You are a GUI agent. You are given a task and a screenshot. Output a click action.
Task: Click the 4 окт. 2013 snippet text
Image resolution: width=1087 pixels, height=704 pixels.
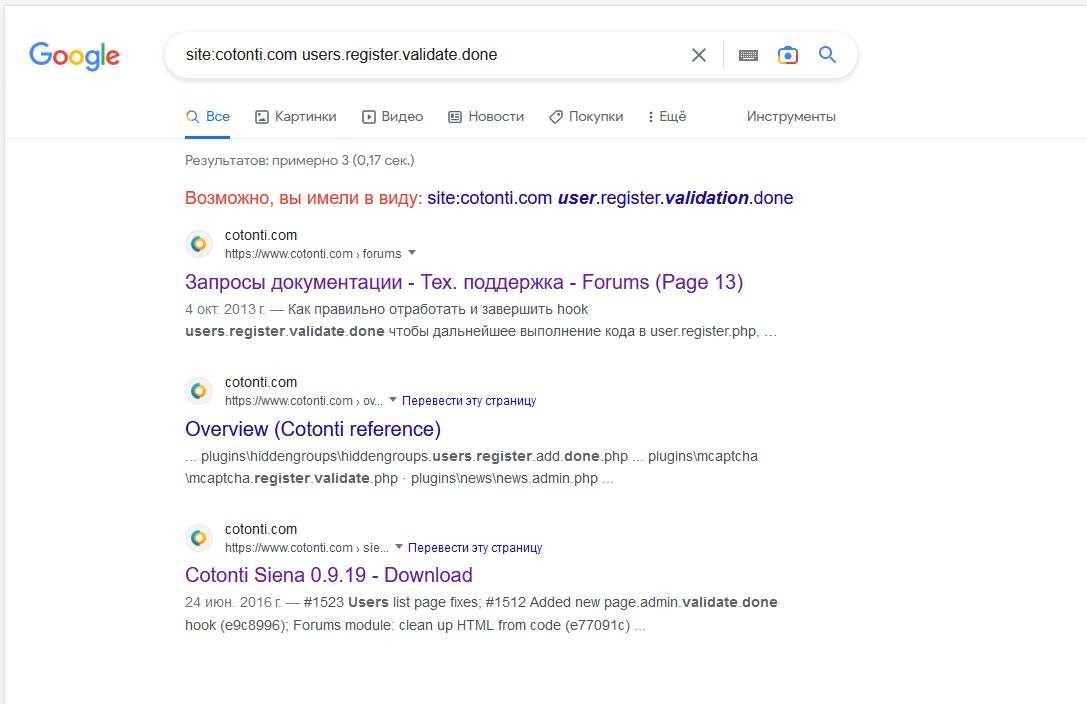[x=480, y=320]
